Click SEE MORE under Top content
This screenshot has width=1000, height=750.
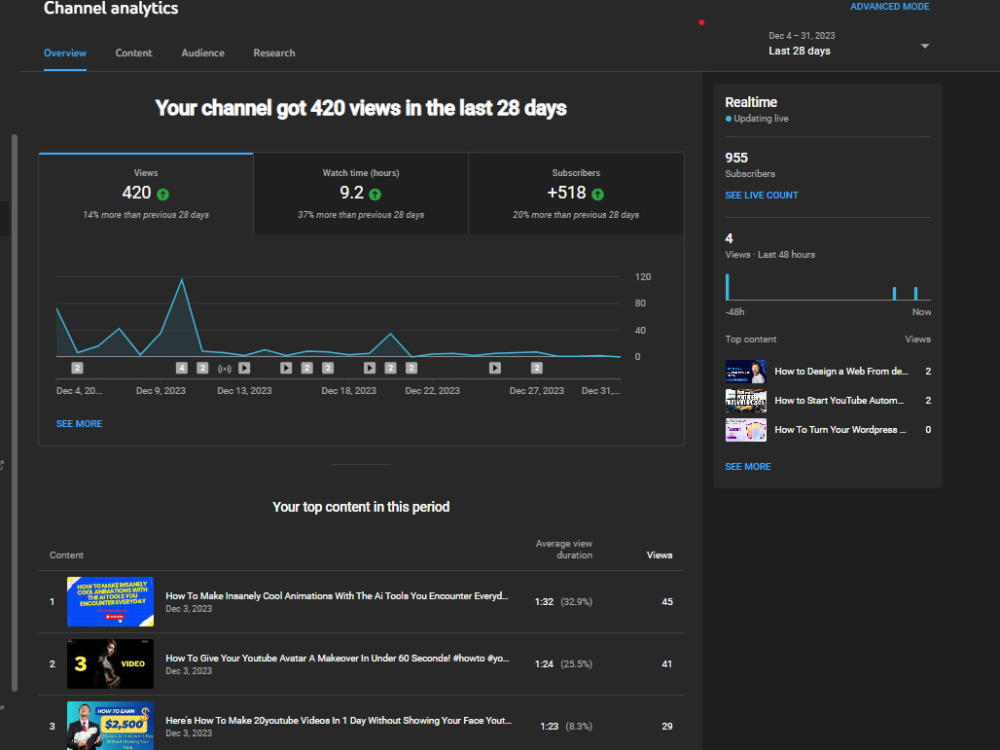[x=747, y=466]
